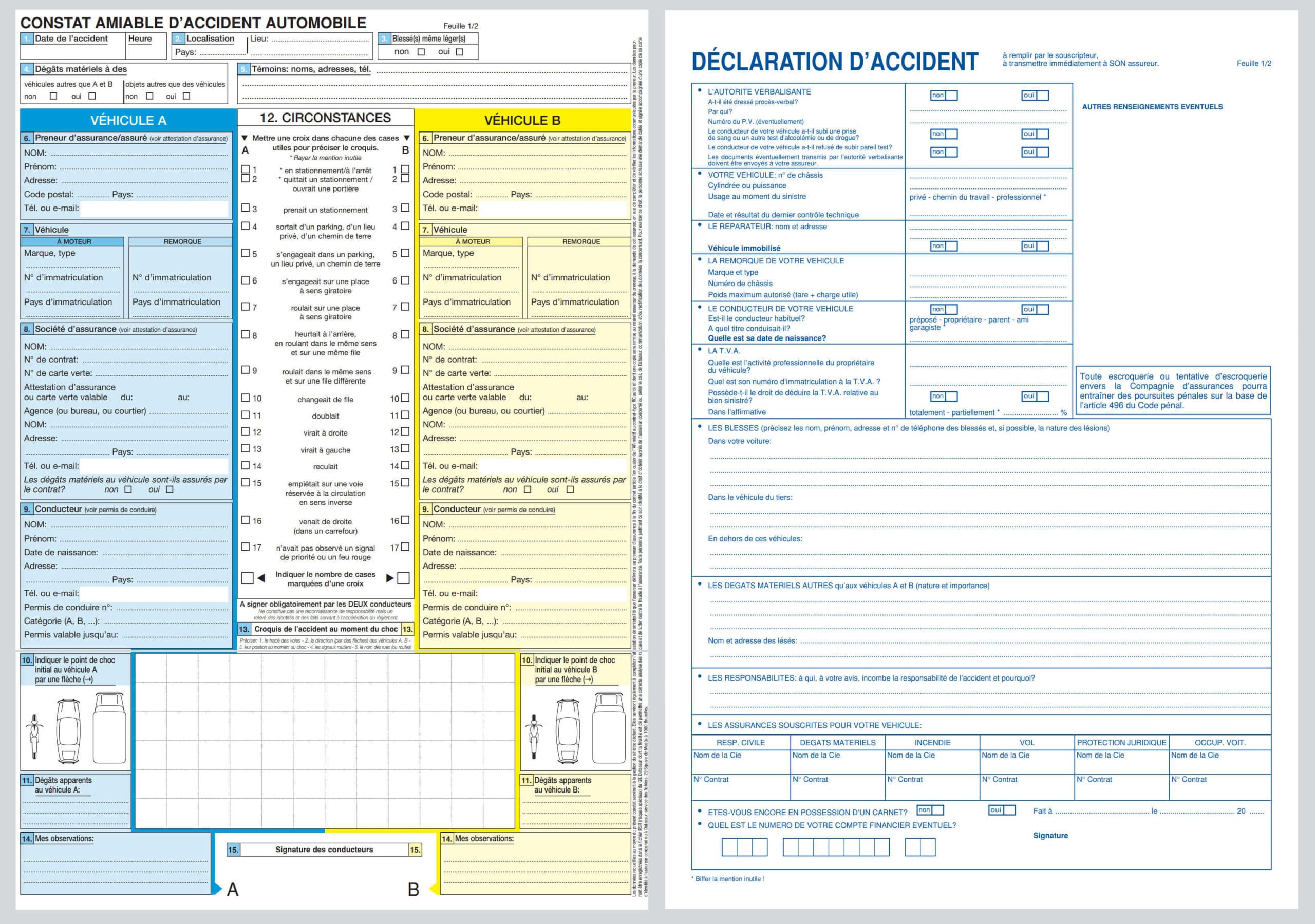
Task: Select the VÉHICULE A blue header
Action: point(128,120)
